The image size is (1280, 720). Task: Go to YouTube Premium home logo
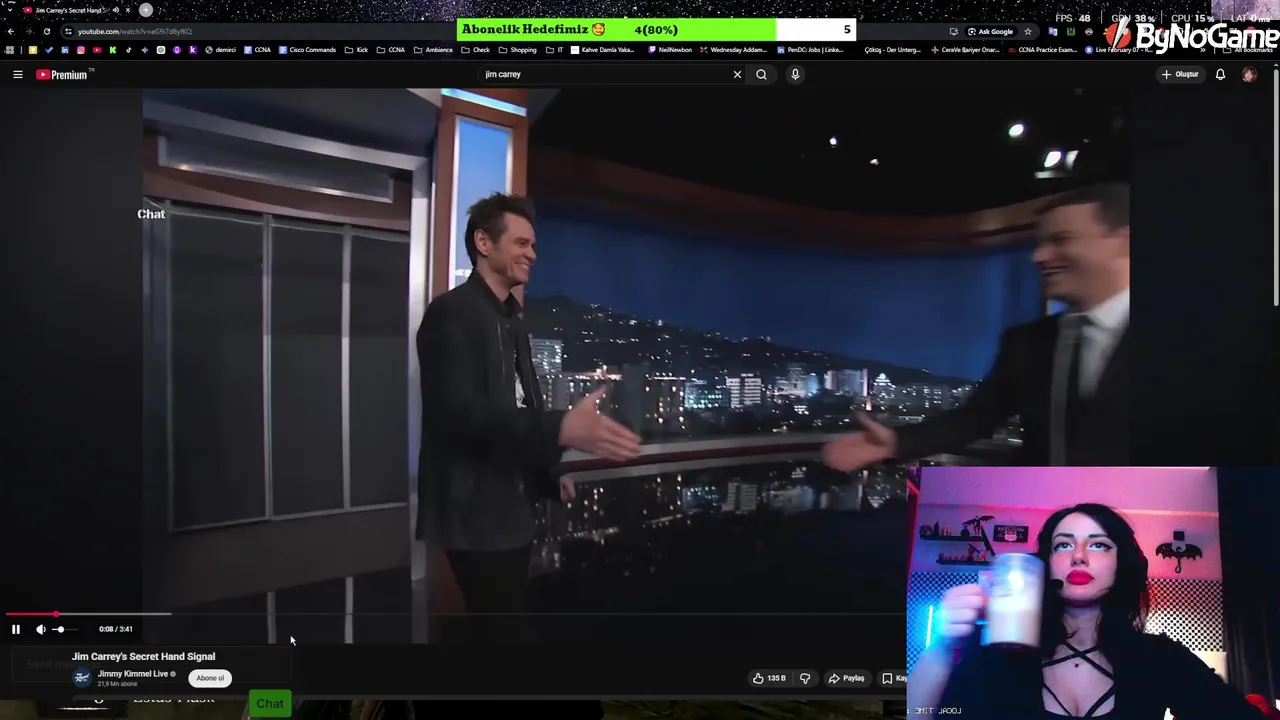(x=64, y=74)
